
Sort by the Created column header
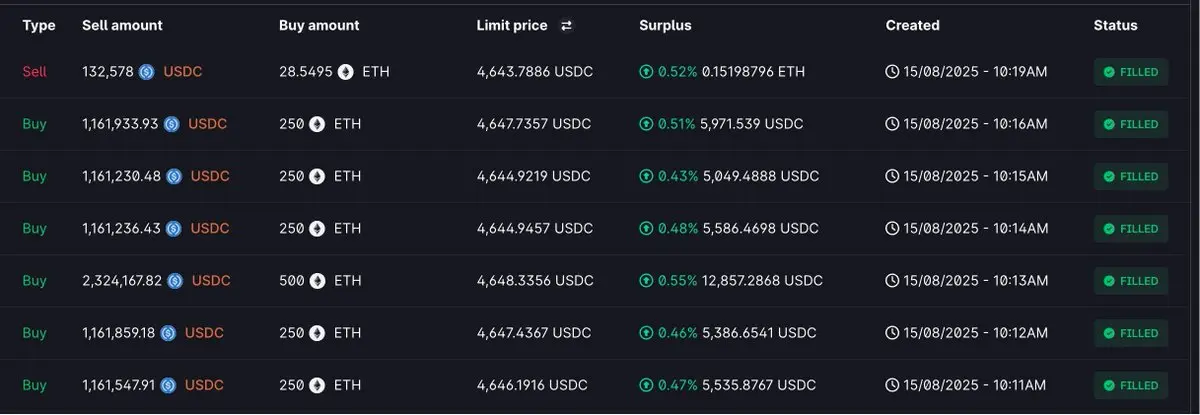[x=912, y=26]
